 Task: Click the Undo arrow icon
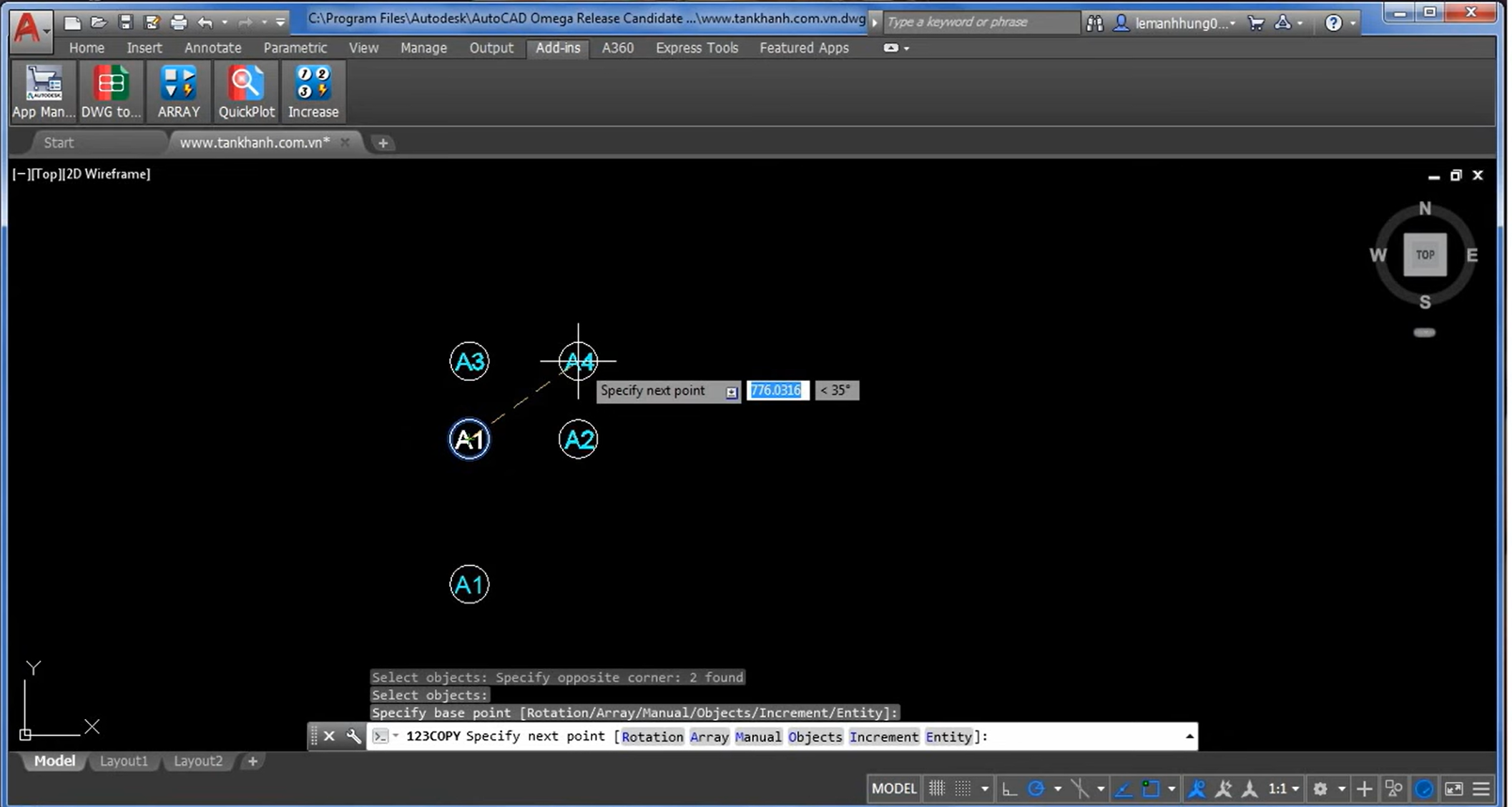coord(205,22)
